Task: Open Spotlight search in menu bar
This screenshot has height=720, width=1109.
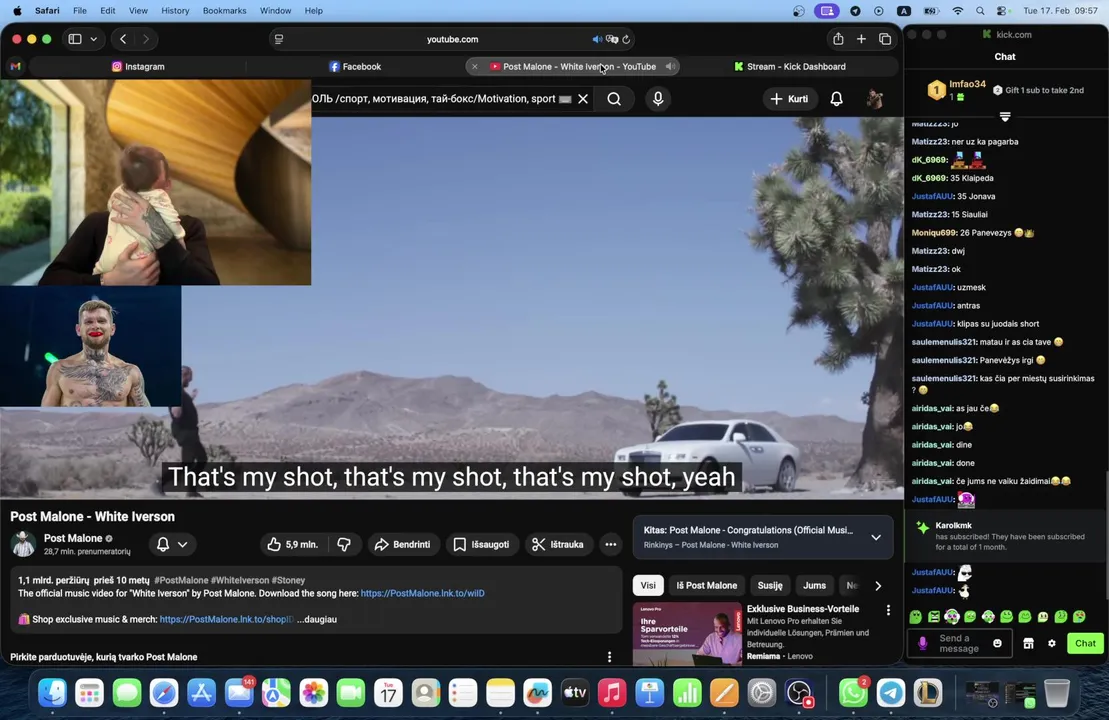Action: coord(980,11)
